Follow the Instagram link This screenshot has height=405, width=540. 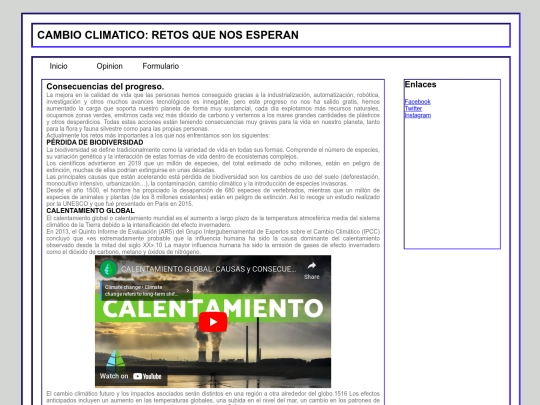(x=418, y=115)
